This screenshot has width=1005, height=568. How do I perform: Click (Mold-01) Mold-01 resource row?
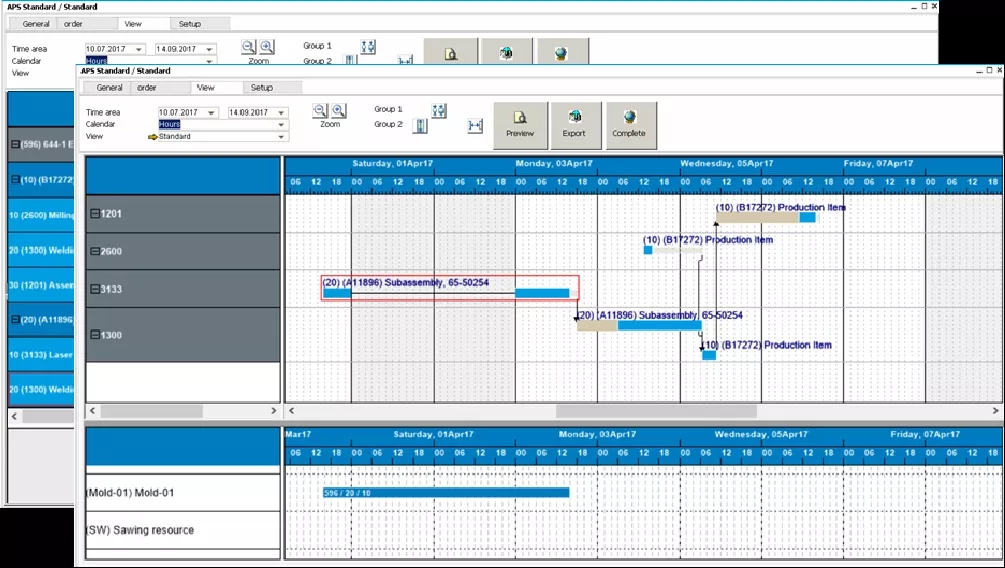183,492
